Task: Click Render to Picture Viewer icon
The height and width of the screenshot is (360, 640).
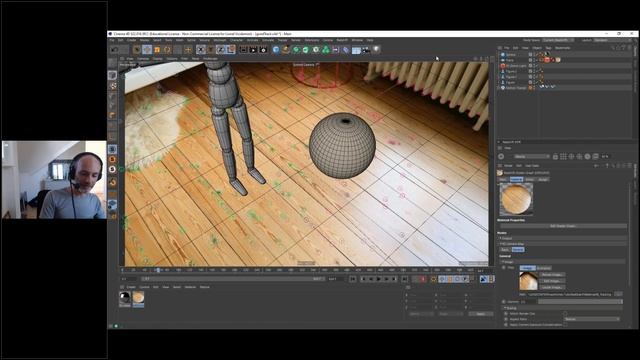Action: [253, 50]
